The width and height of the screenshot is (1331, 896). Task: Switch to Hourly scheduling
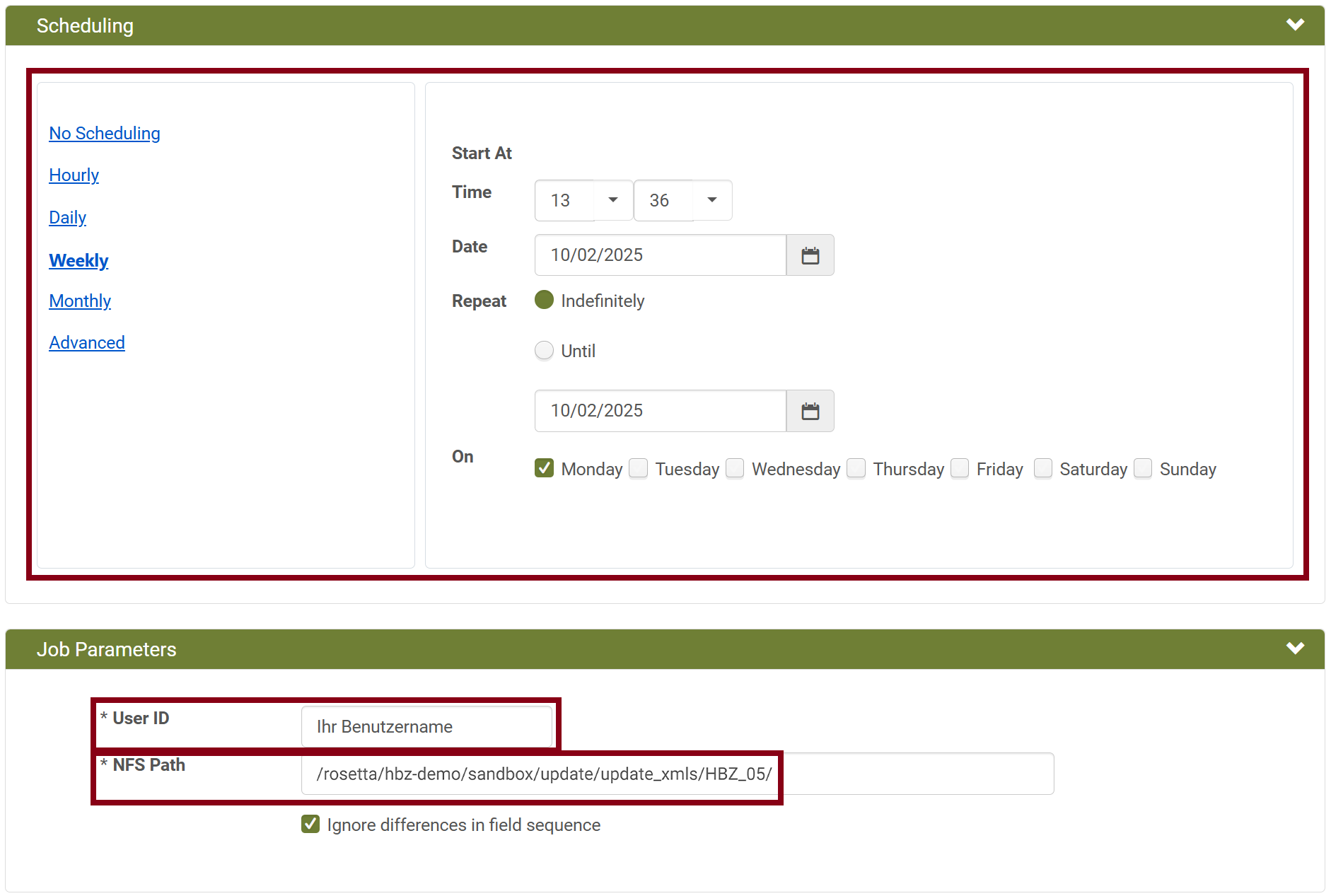coord(74,175)
